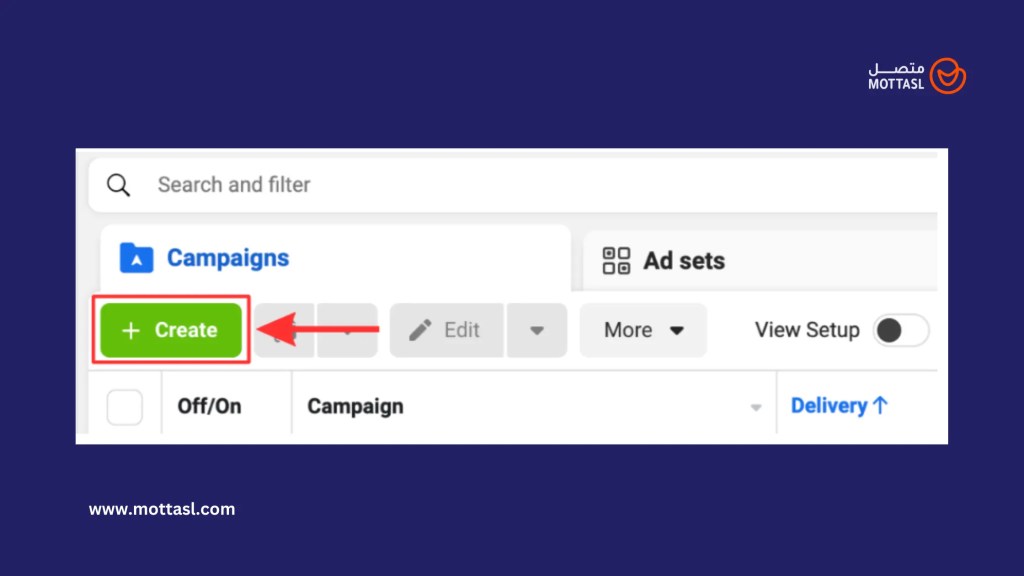Click the Campaigns folder icon
This screenshot has width=1024, height=576.
coord(136,258)
